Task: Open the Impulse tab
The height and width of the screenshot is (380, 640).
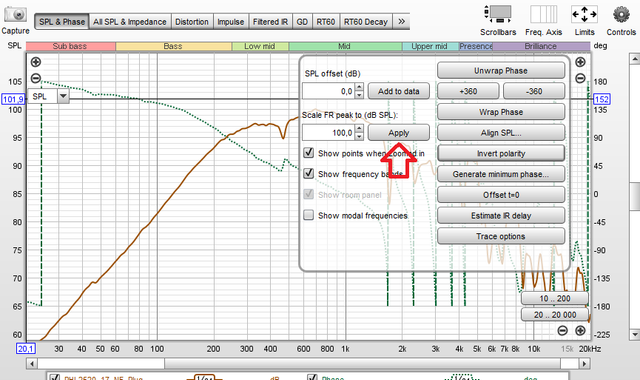Action: point(231,22)
